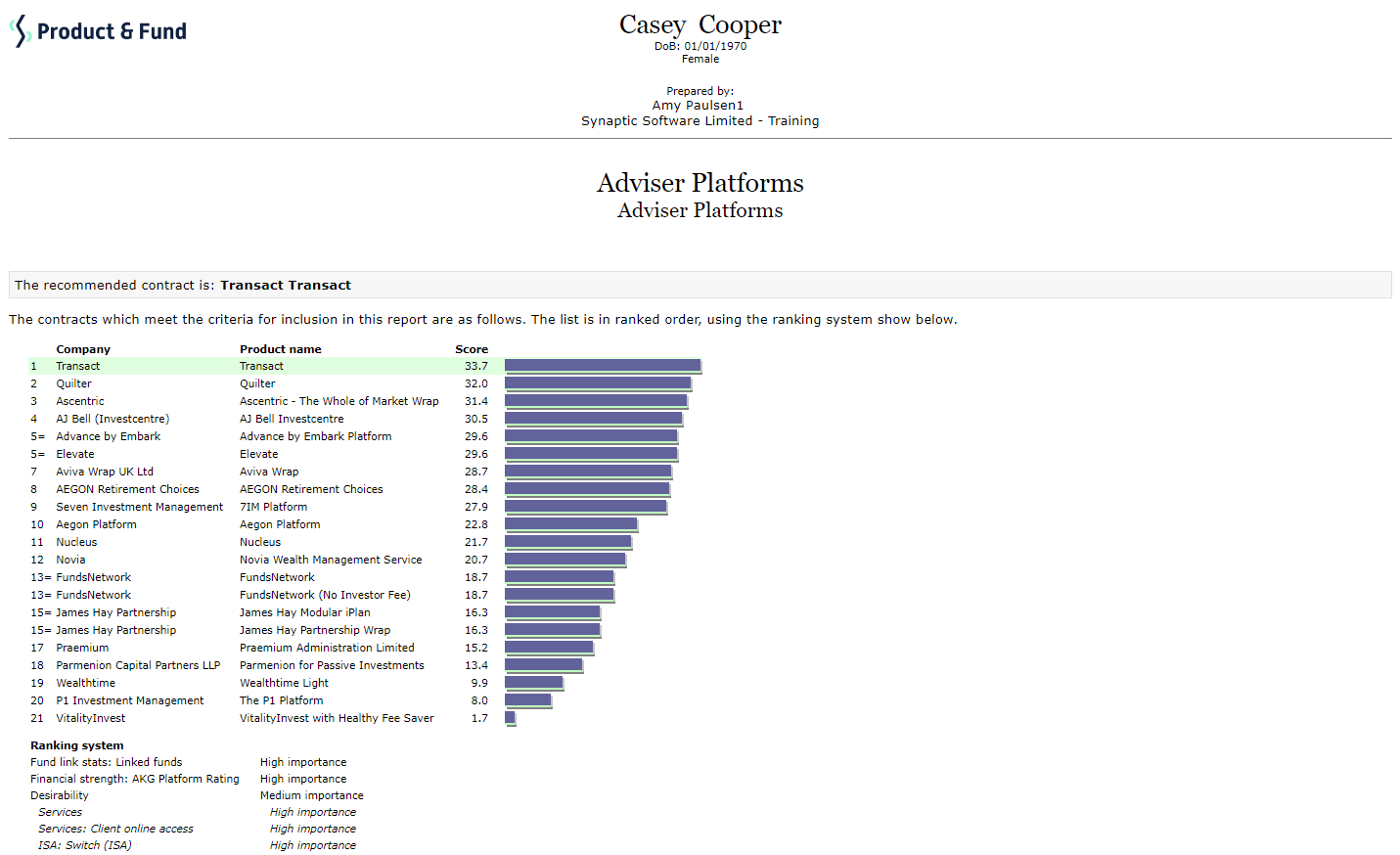Click the Aegon Platform score bar
1400x855 pixels.
[571, 524]
